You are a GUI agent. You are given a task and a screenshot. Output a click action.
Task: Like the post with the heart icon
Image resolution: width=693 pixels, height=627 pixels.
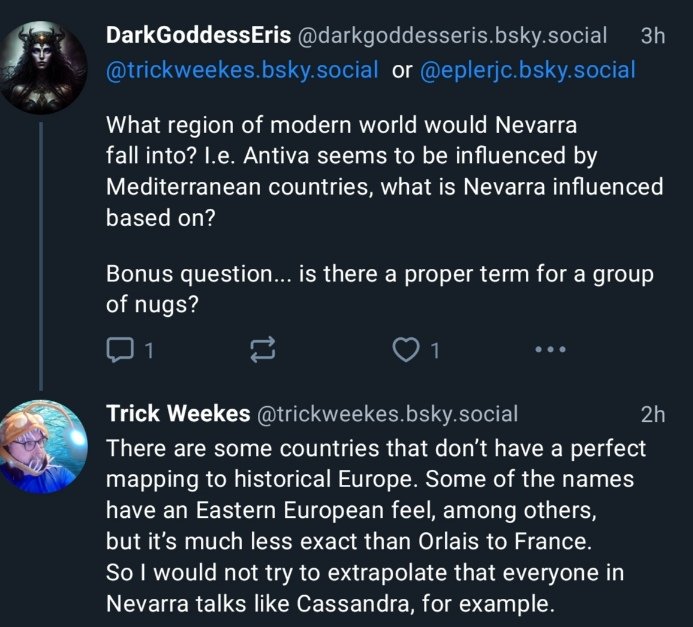pyautogui.click(x=404, y=350)
